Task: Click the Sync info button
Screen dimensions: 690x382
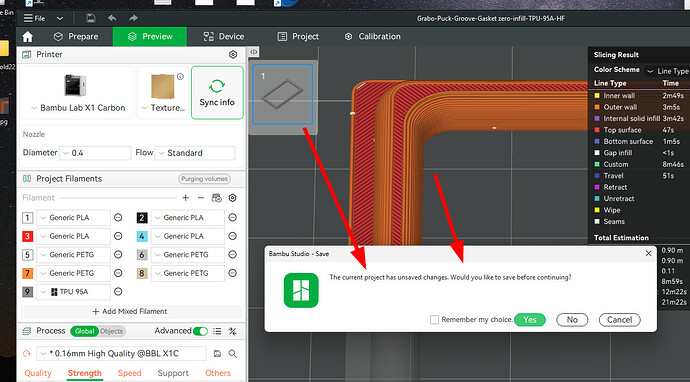Action: click(217, 93)
